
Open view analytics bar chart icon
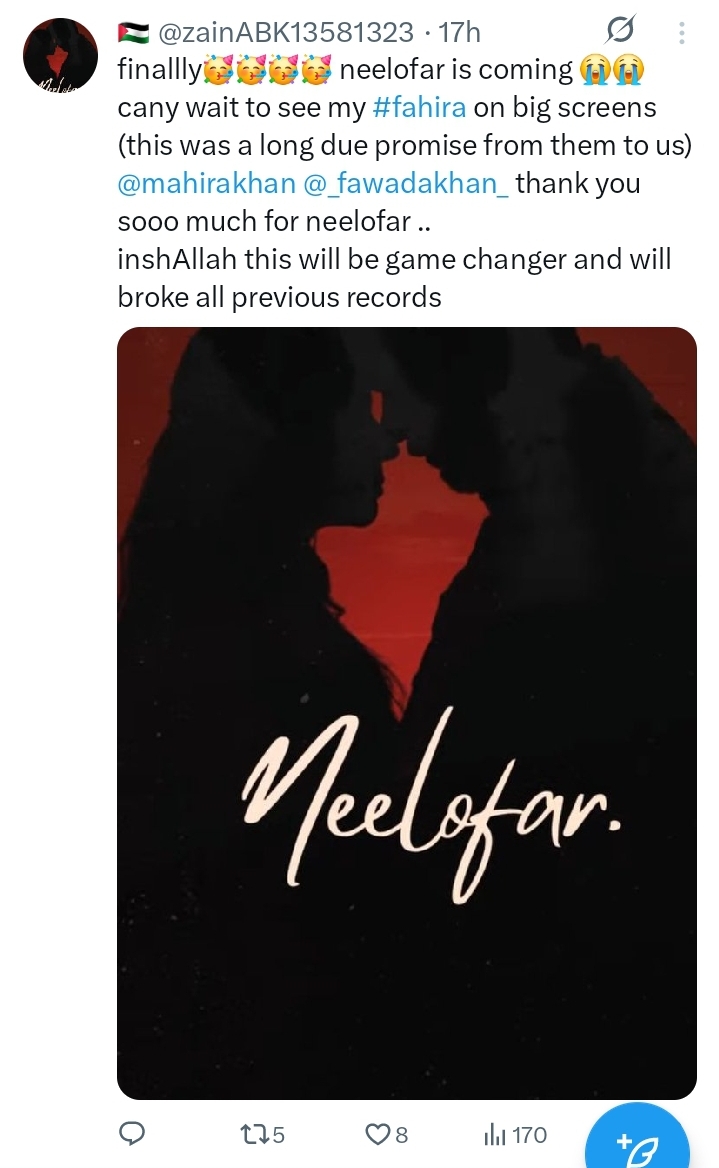tap(495, 1134)
